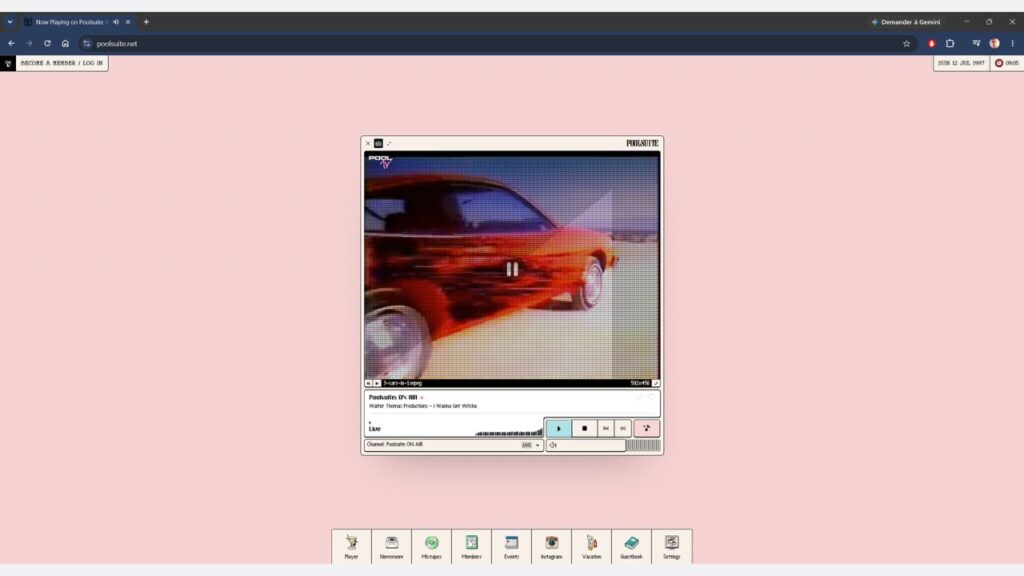The image size is (1024, 576).
Task: Open the Settings dock icon
Action: [x=671, y=547]
